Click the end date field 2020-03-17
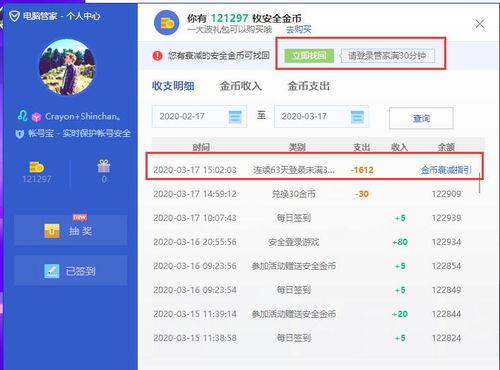 (x=321, y=116)
